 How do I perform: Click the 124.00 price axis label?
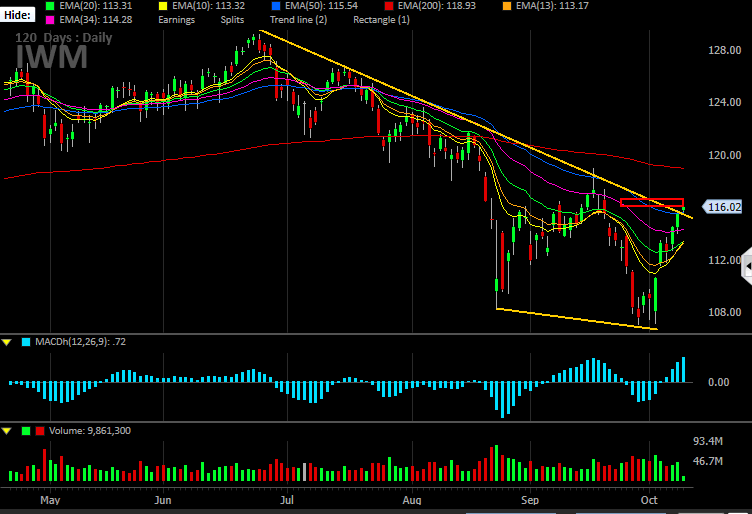[x=725, y=102]
